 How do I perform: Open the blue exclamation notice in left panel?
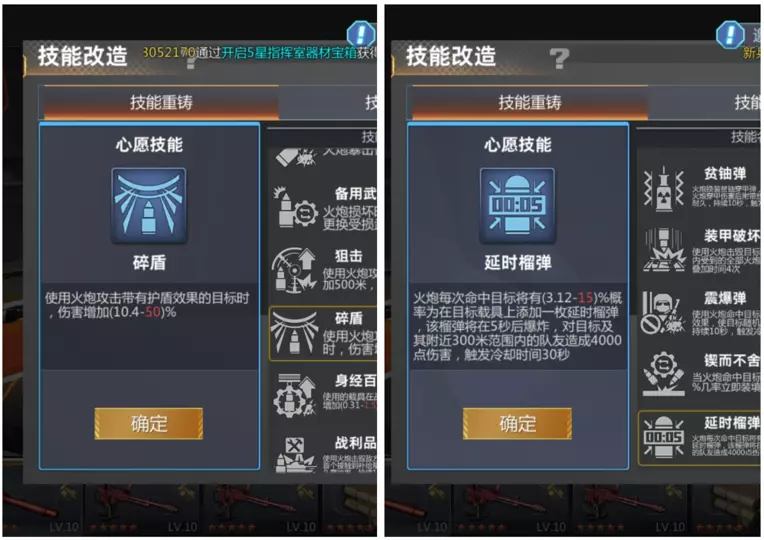(361, 34)
